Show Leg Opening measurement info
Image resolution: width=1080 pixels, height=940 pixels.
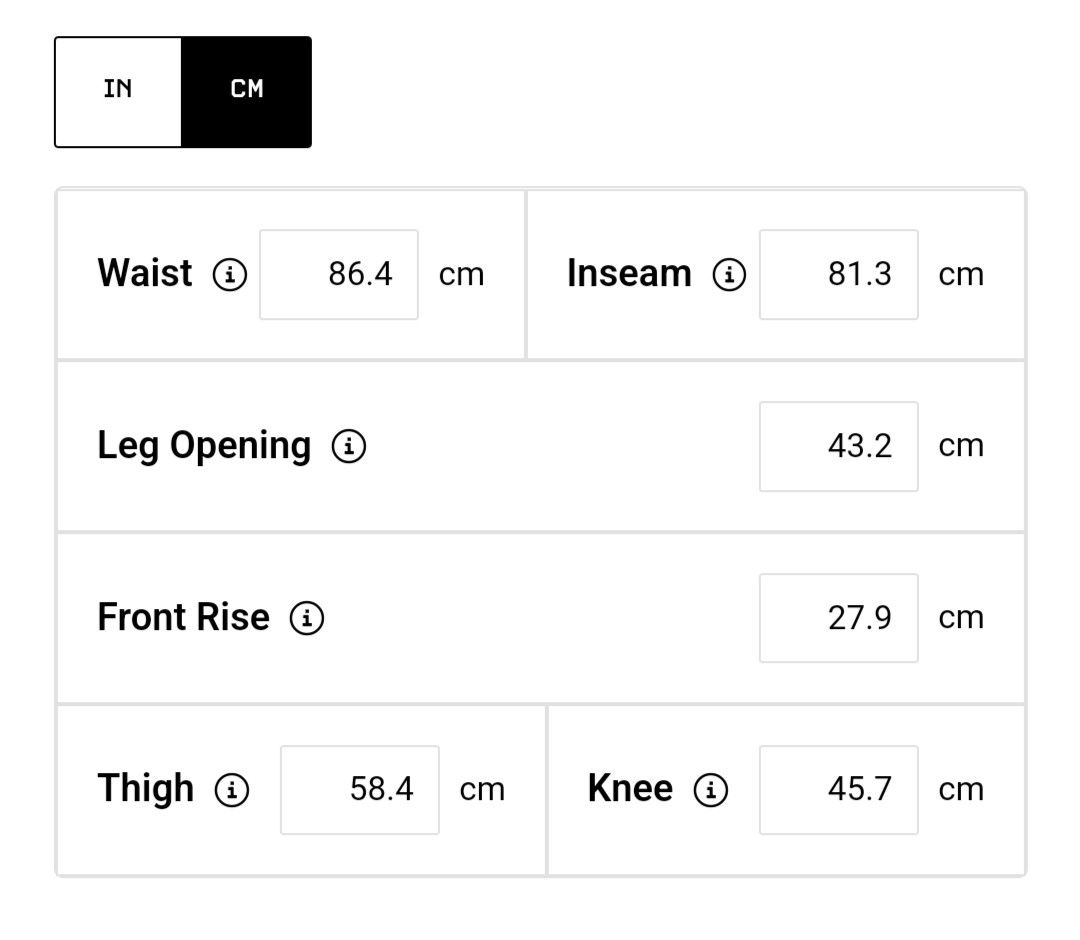(x=349, y=446)
